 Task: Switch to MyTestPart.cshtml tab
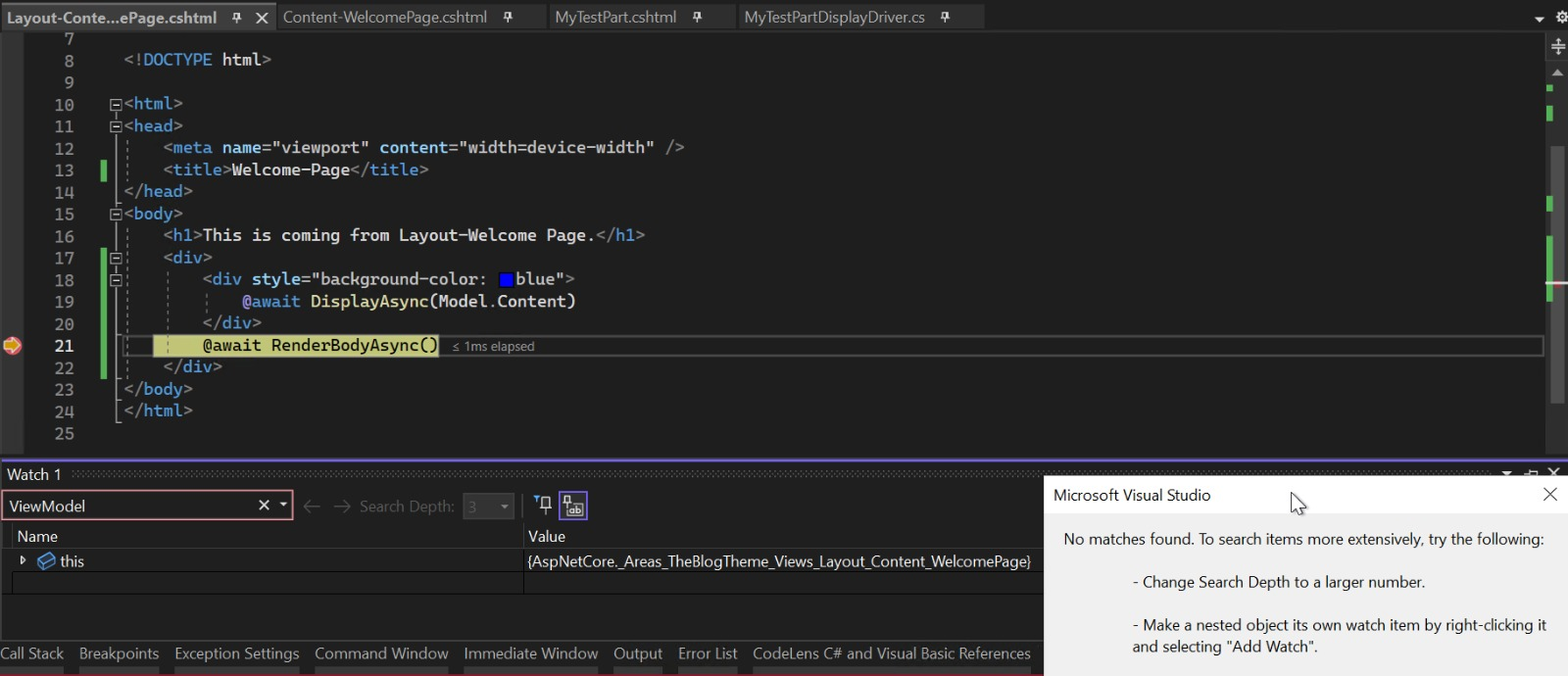coord(615,18)
